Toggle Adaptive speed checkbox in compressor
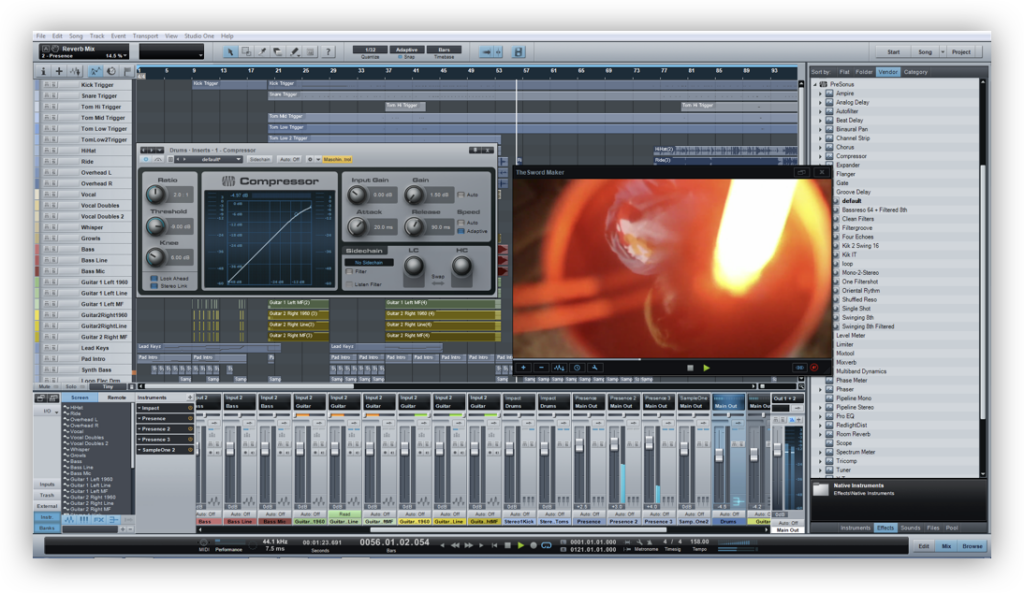The height and width of the screenshot is (593, 1024). (461, 231)
